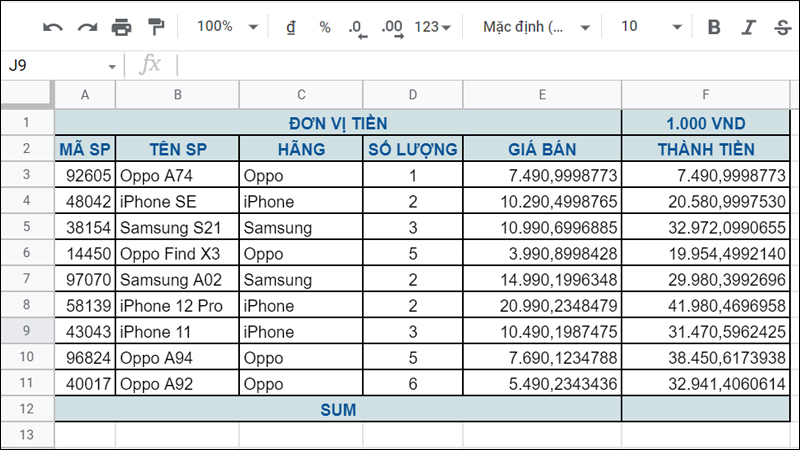Expand the Mặc định font dropdown
800x450 pixels.
pyautogui.click(x=536, y=27)
